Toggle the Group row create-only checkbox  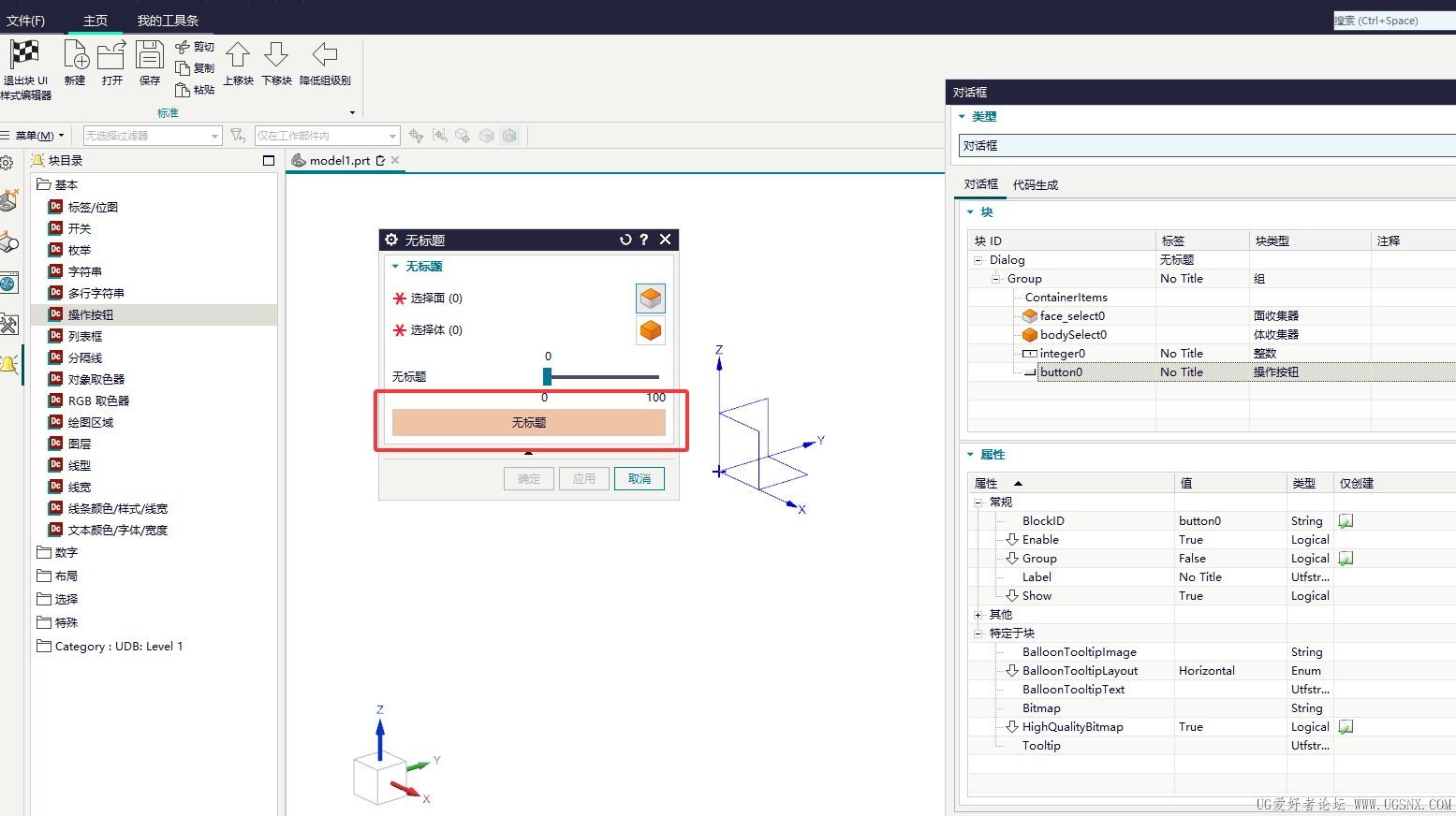[x=1346, y=559]
